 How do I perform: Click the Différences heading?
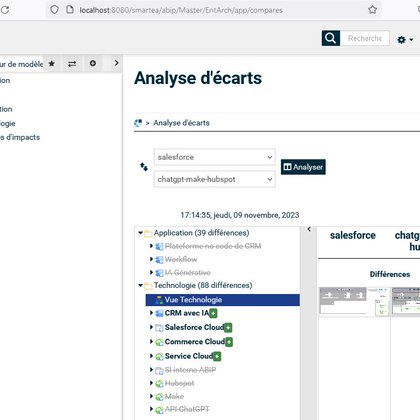390,274
